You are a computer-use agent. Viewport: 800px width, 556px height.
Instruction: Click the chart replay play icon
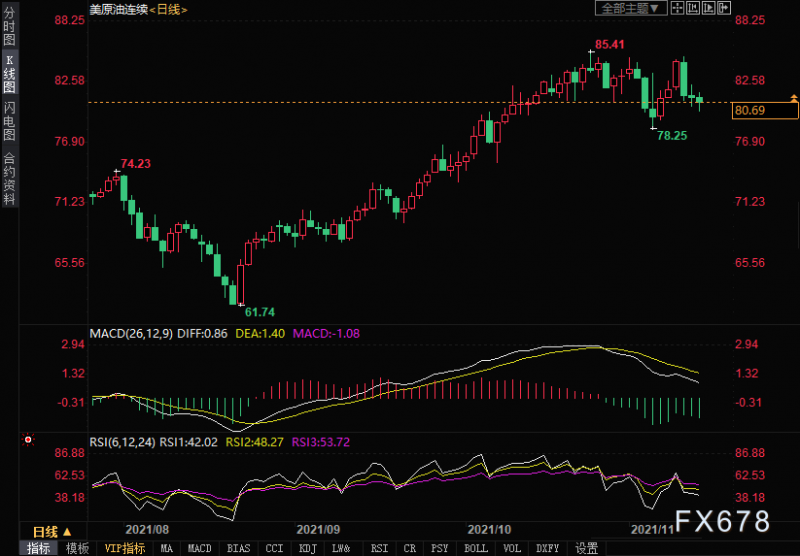tap(711, 8)
